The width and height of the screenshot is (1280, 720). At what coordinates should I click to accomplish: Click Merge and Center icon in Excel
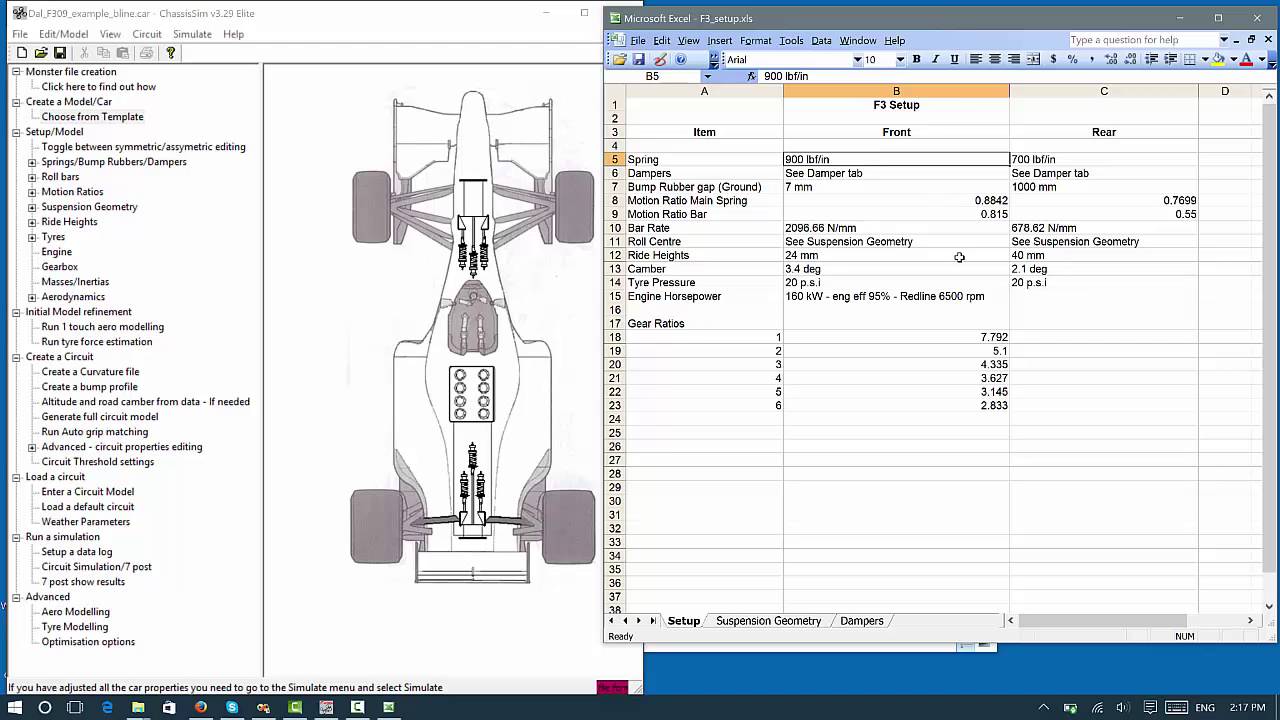pos(1033,60)
